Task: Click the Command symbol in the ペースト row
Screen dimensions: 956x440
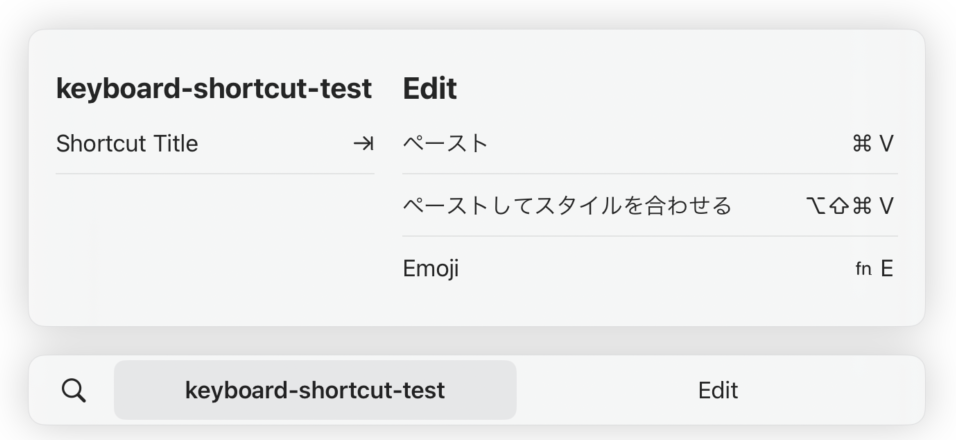Action: (x=861, y=144)
